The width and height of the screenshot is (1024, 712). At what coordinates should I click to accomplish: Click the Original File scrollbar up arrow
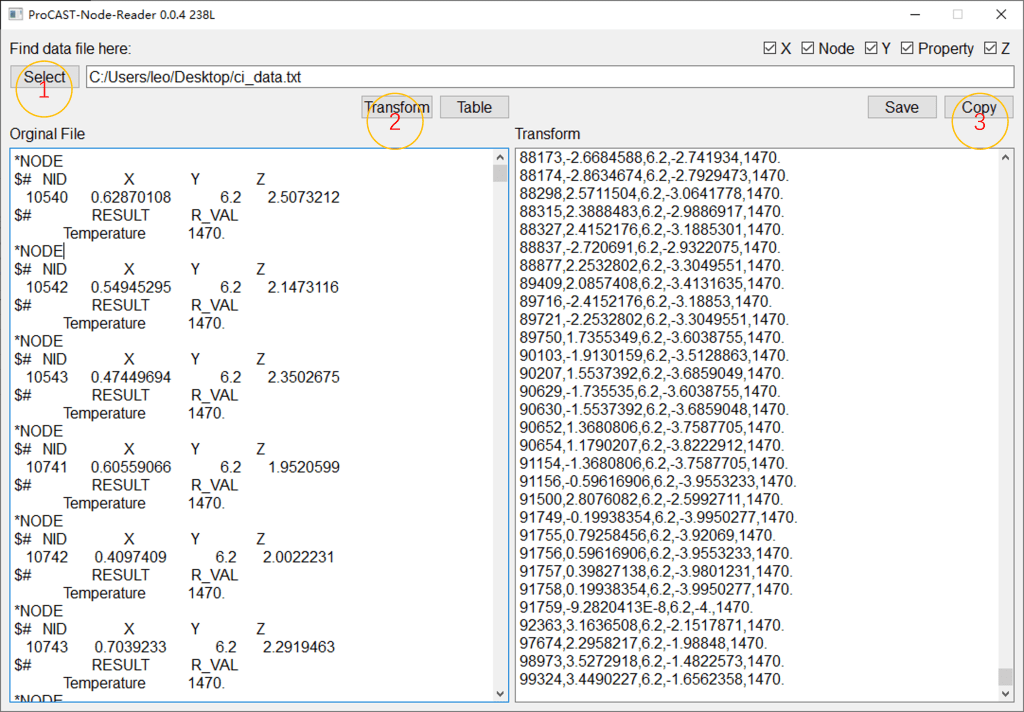(x=500, y=157)
